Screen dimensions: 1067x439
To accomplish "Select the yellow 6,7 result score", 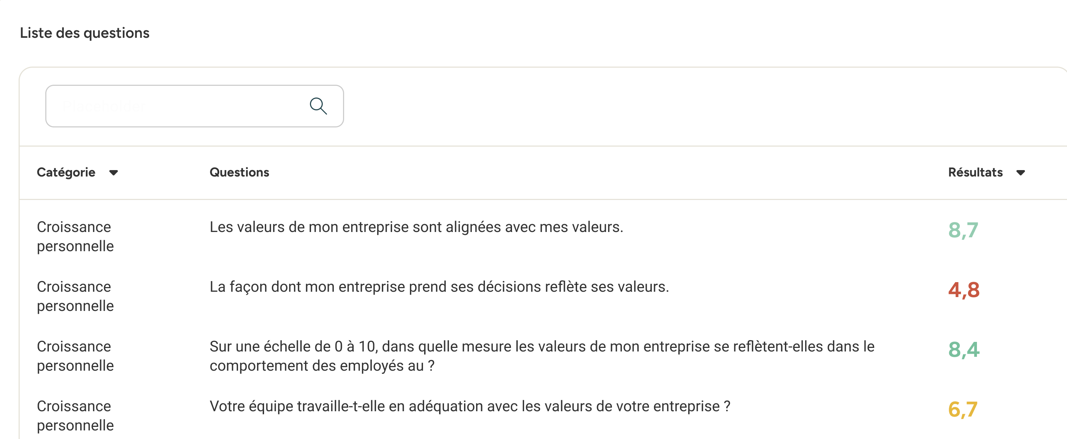I will pos(963,410).
